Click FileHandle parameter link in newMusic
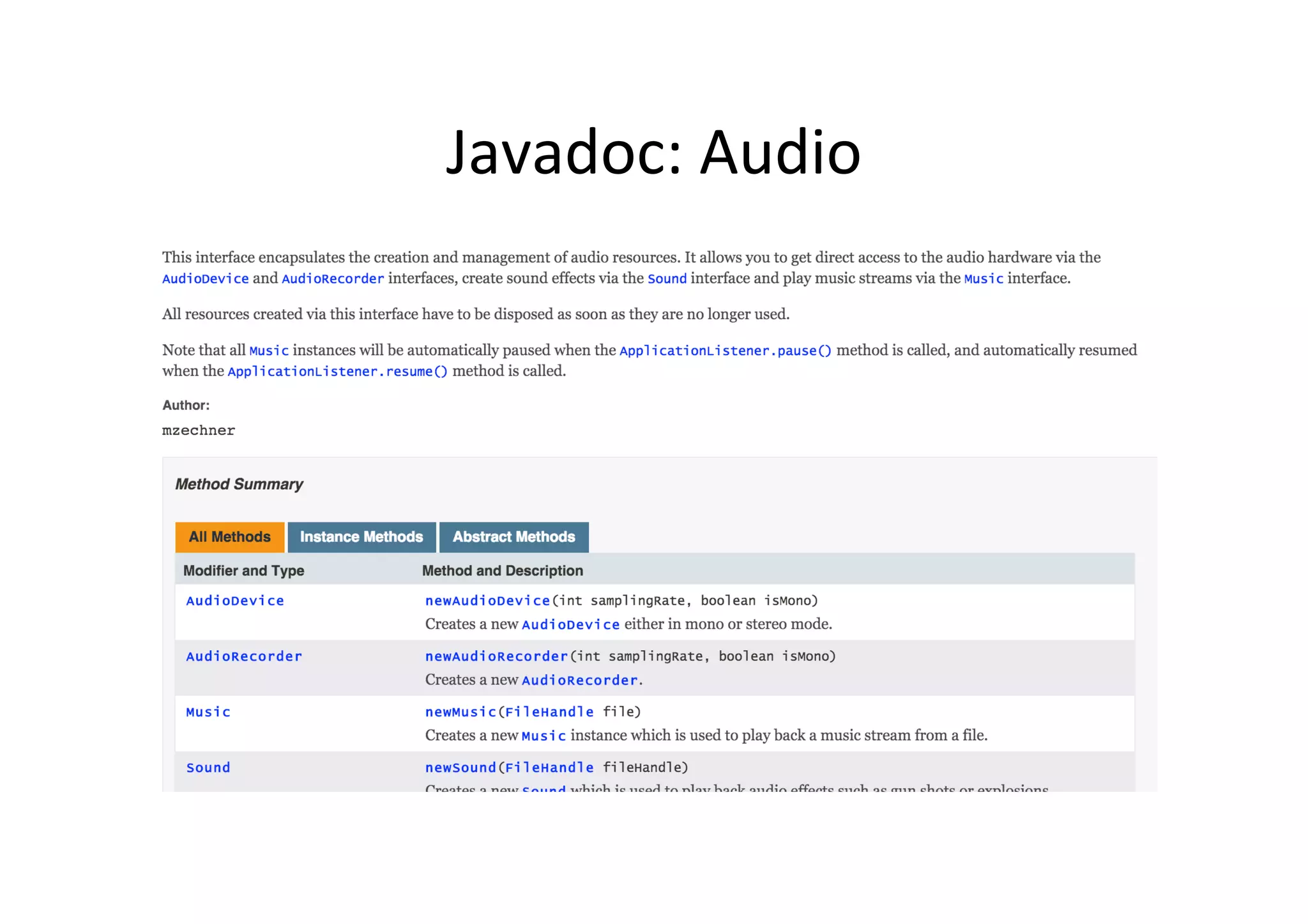The width and height of the screenshot is (1308, 924). 549,712
